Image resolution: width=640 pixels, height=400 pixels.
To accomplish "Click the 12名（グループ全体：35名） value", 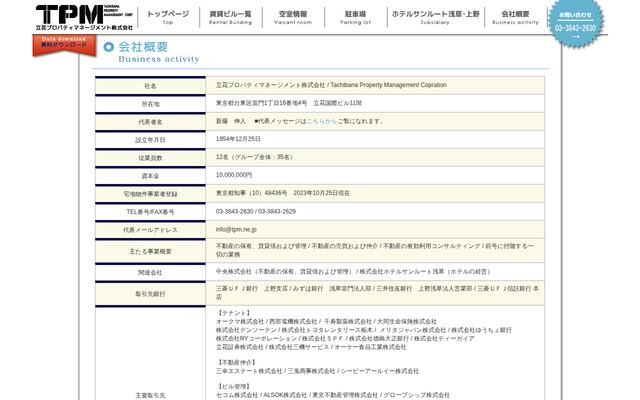I will click(x=255, y=157).
